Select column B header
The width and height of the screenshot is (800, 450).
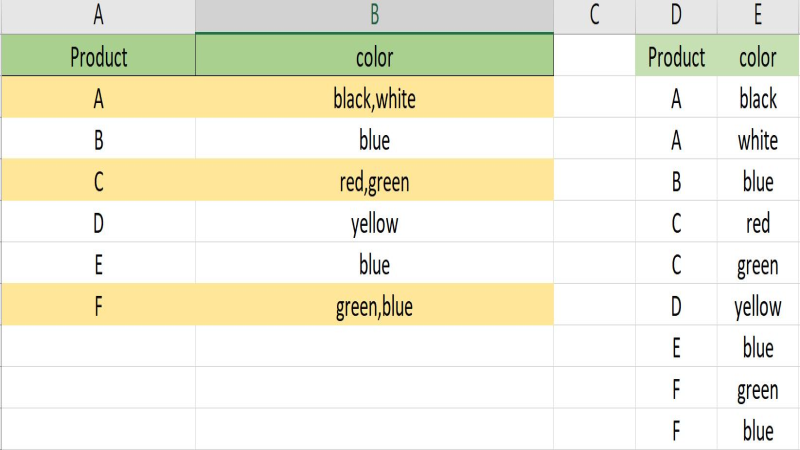click(374, 16)
